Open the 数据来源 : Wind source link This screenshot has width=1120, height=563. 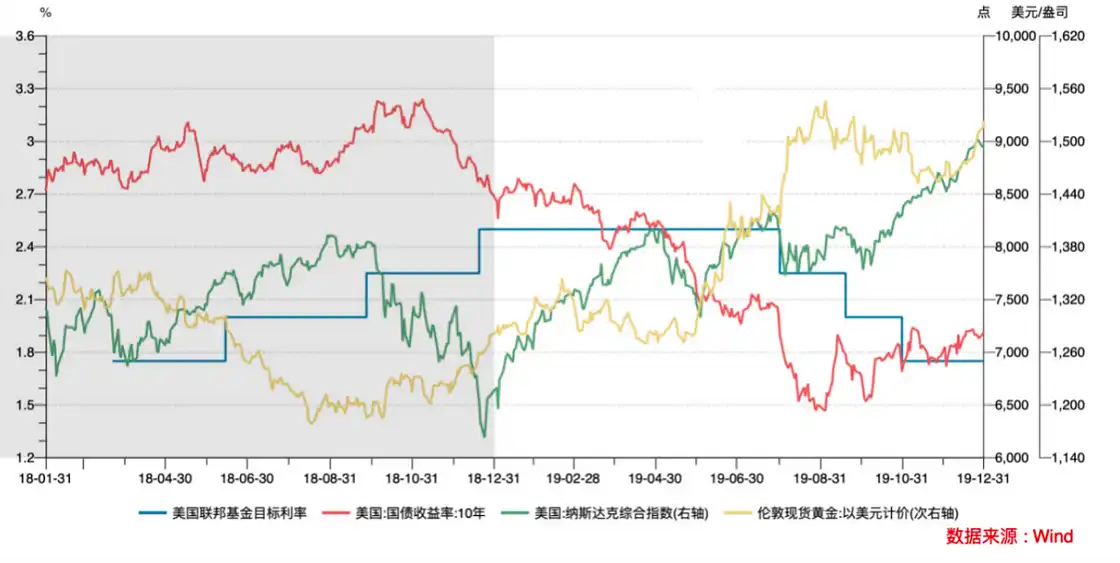[x=1009, y=537]
